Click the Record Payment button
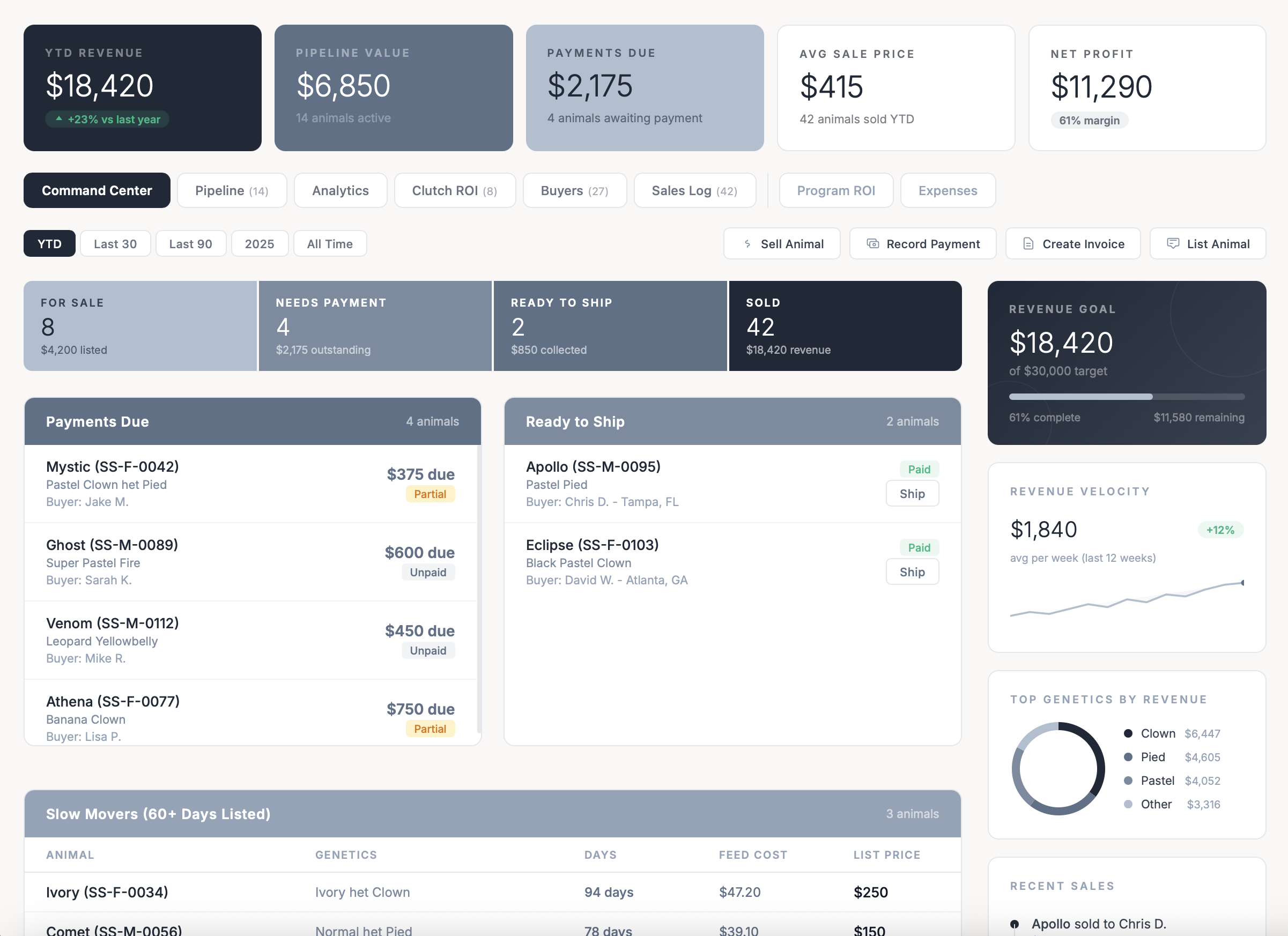The height and width of the screenshot is (936, 1288). pos(922,243)
